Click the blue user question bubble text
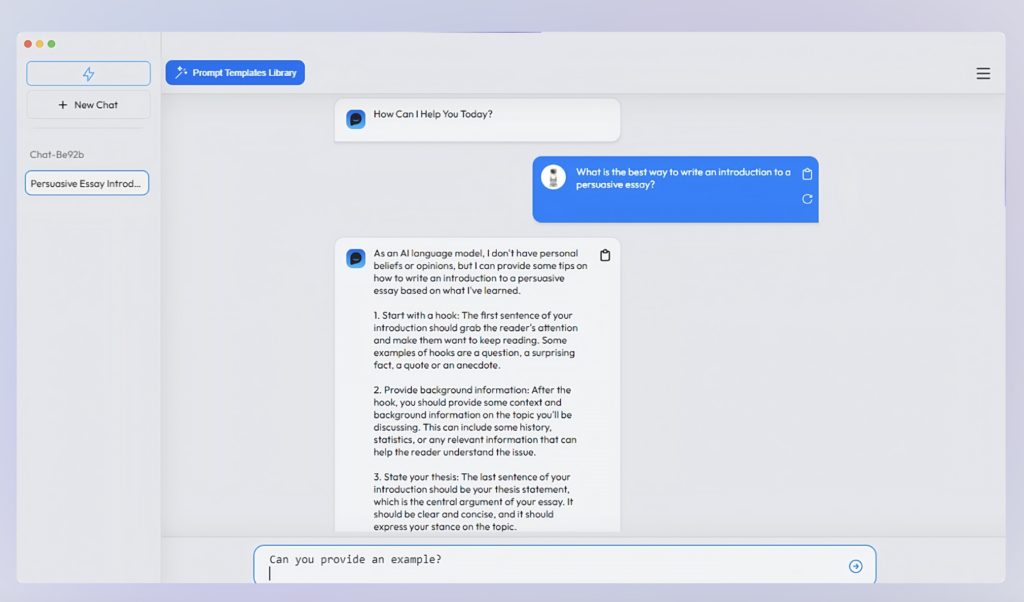The image size is (1024, 602). [682, 178]
